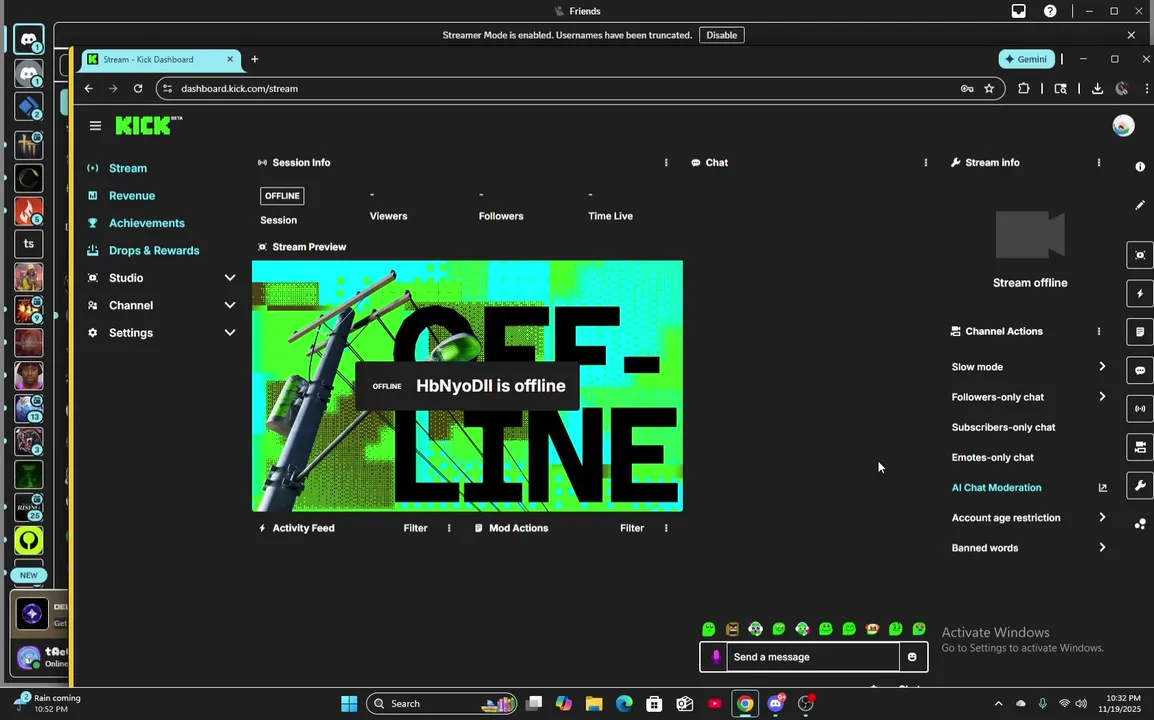Image resolution: width=1154 pixels, height=720 pixels.
Task: Reload the Kick dashboard page
Action: click(x=138, y=88)
